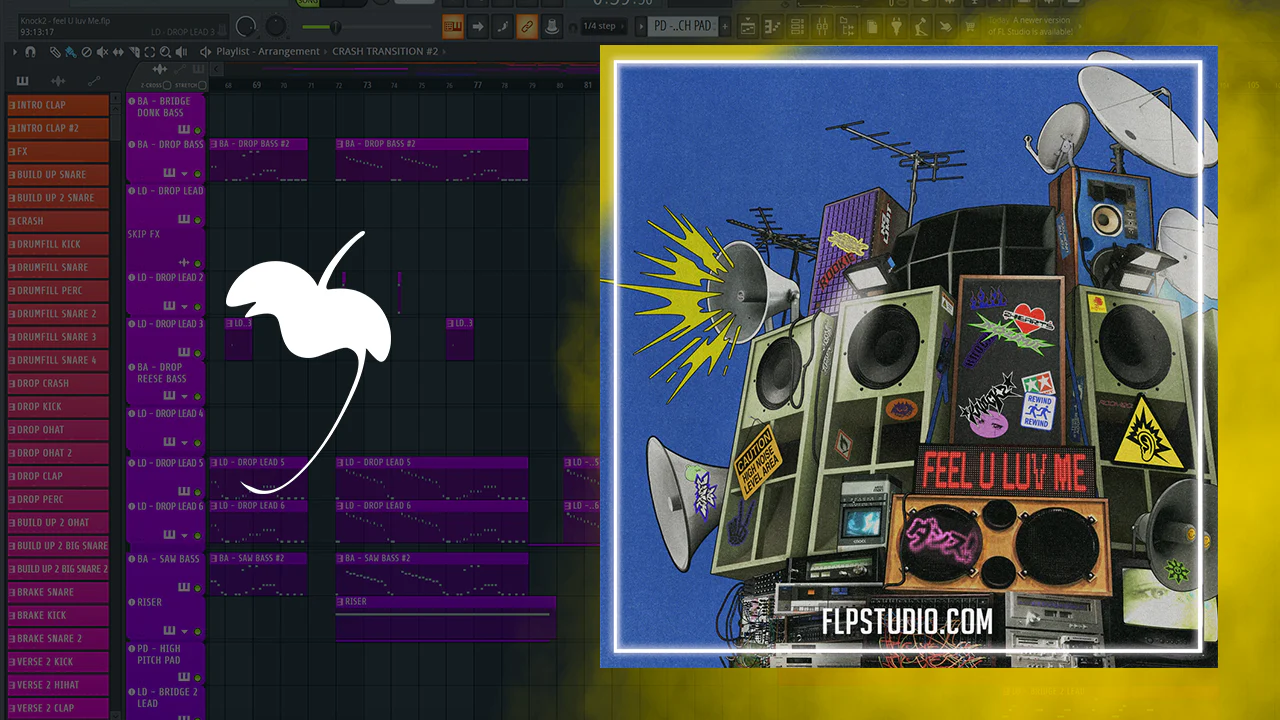The width and height of the screenshot is (1280, 720).
Task: Open the shopping cart content library
Action: tap(970, 27)
